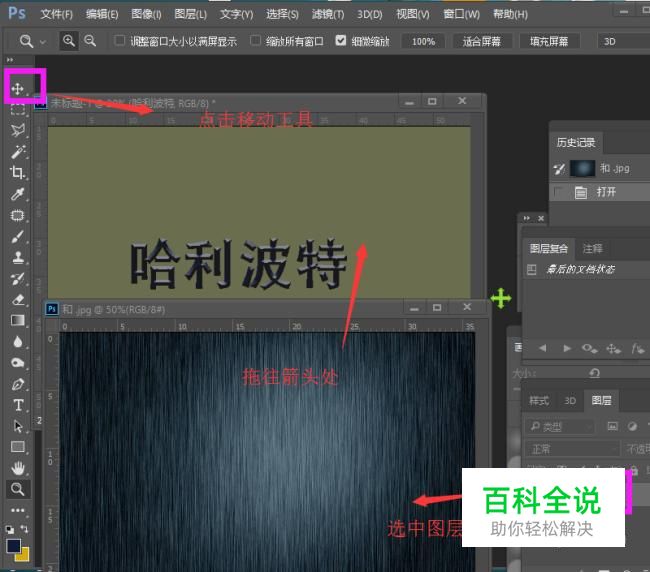Uncheck 细微缩放 option
This screenshot has height=572, width=650.
point(341,40)
